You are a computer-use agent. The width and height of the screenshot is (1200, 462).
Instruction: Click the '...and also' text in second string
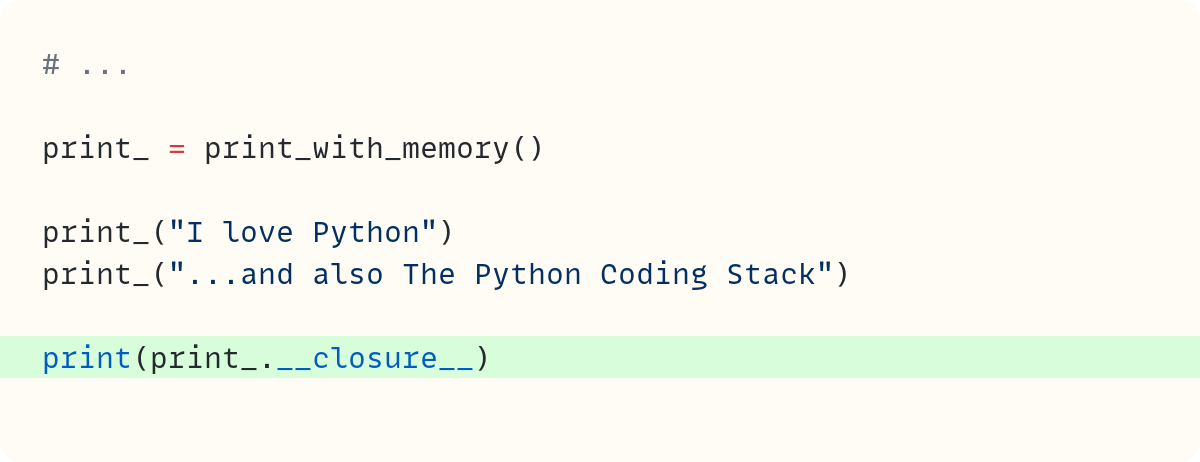(x=285, y=274)
